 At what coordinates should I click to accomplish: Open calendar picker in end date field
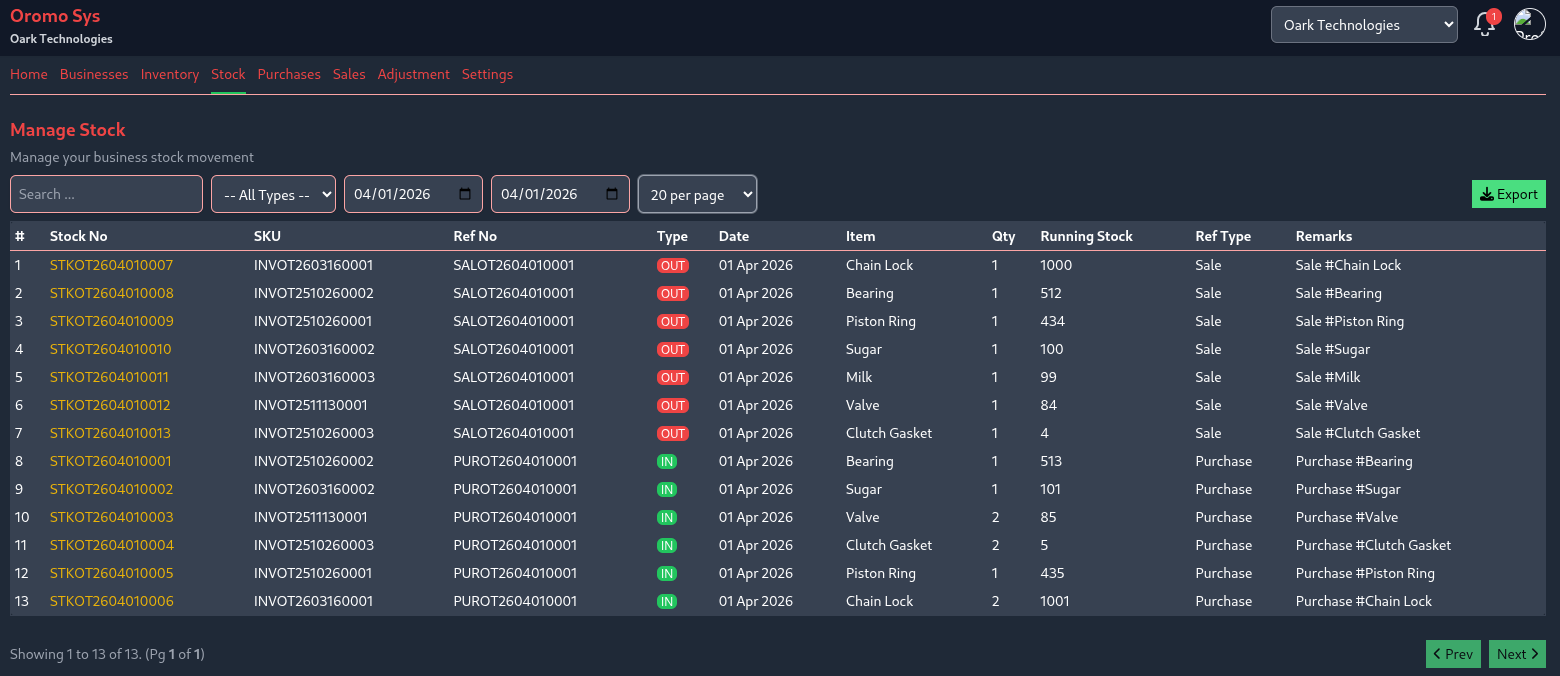pos(612,194)
